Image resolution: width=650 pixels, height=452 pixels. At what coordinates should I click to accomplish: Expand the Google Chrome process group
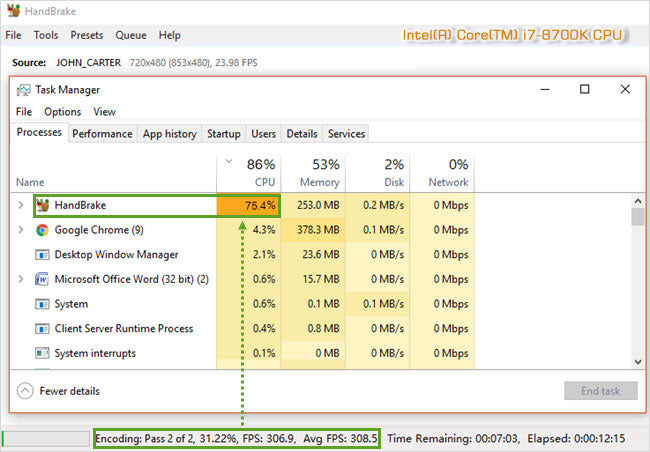pyautogui.click(x=21, y=230)
